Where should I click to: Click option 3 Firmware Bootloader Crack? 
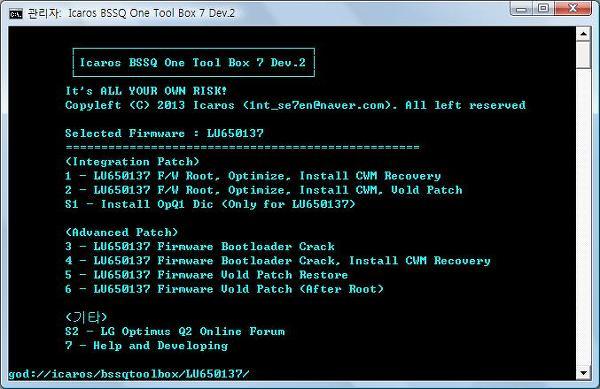coord(200,247)
